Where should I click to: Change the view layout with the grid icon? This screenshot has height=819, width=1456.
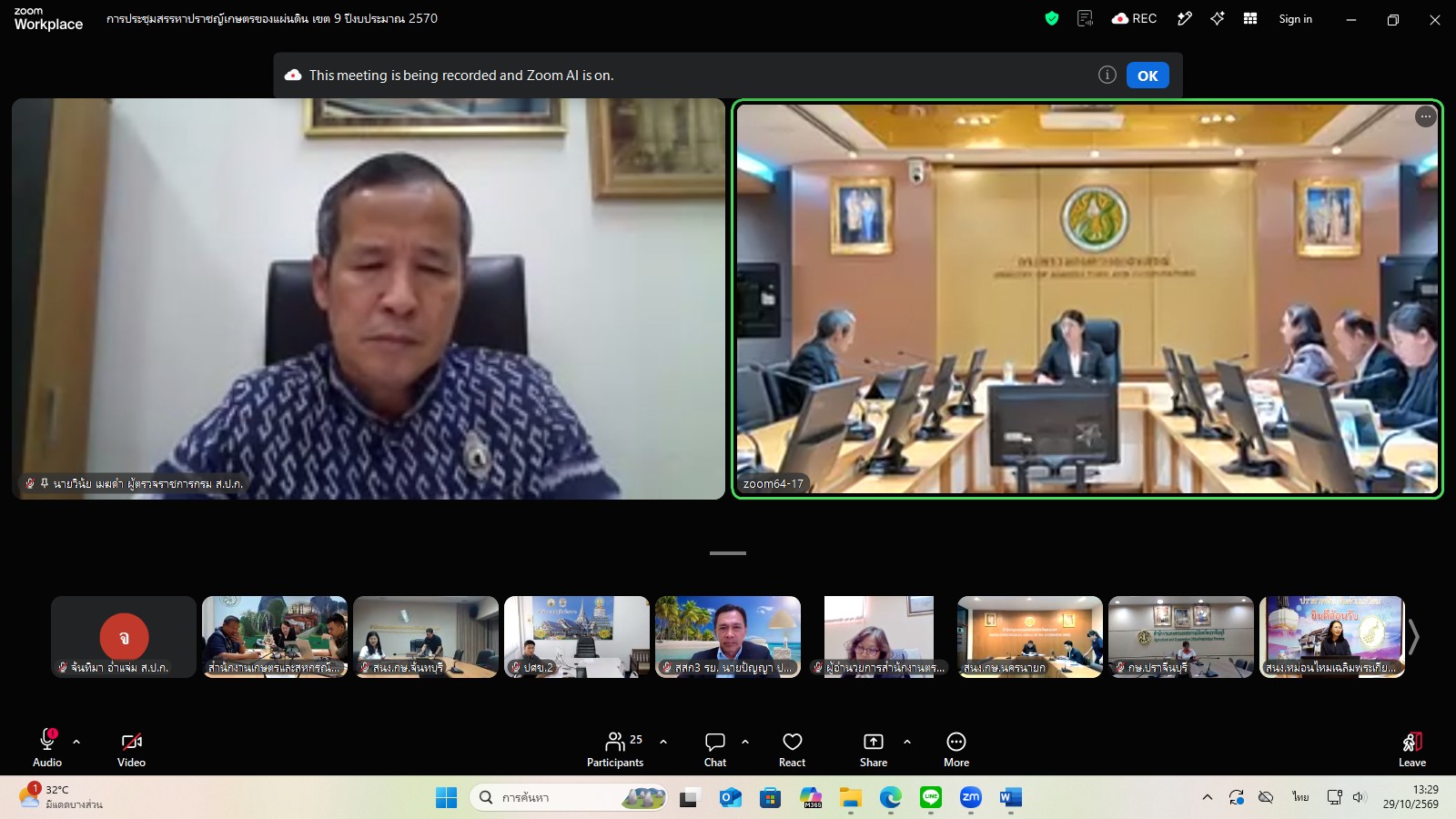tap(1250, 18)
